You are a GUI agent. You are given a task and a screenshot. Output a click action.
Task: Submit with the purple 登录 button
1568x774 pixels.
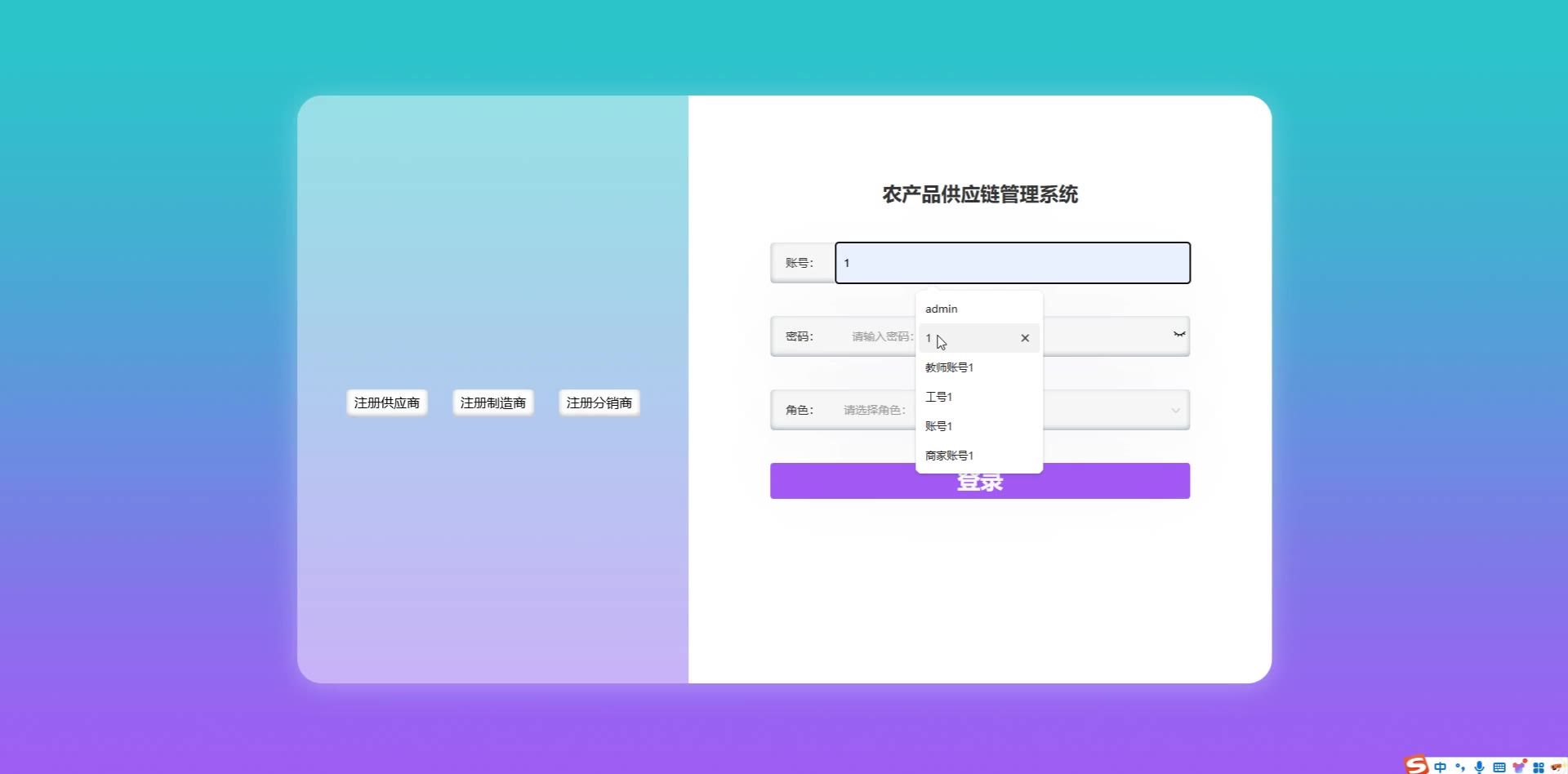[x=980, y=481]
